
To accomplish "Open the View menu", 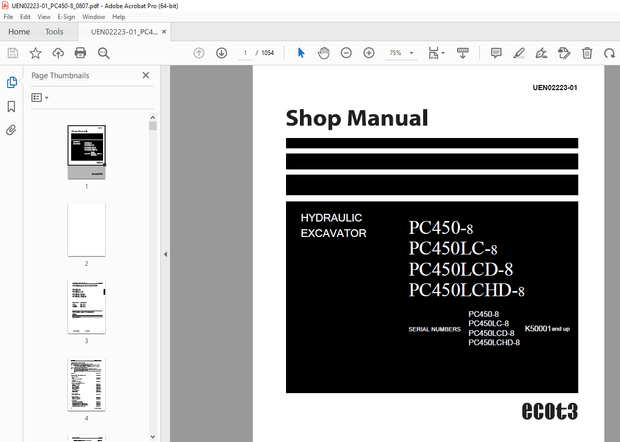I will (x=44, y=17).
